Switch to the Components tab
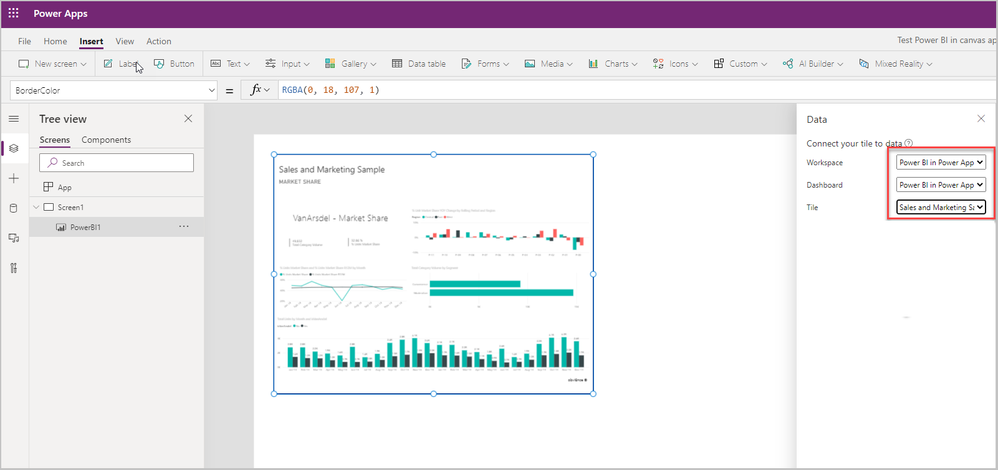Viewport: 998px width, 470px height. click(x=106, y=140)
